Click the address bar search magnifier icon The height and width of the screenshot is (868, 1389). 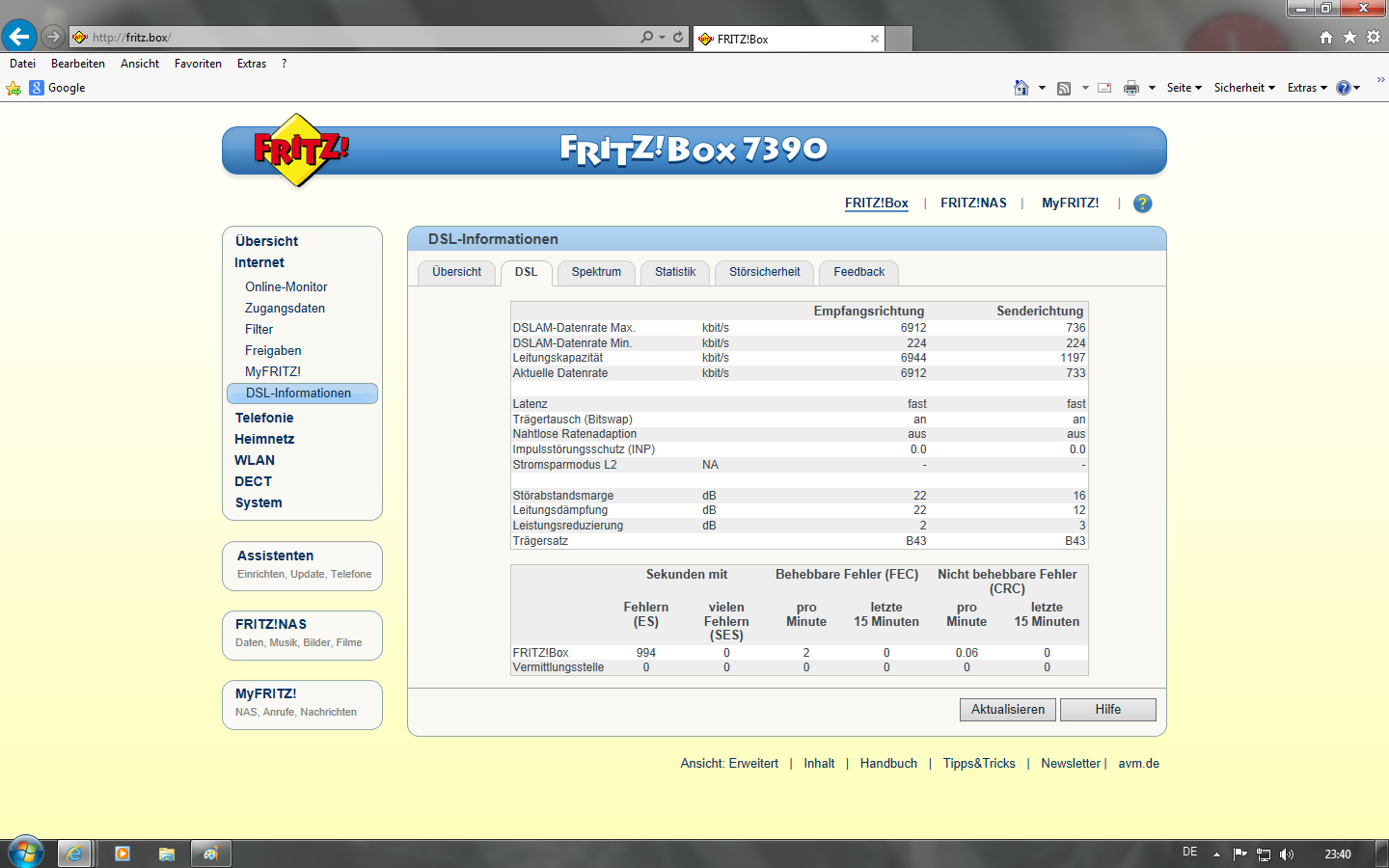(x=647, y=37)
